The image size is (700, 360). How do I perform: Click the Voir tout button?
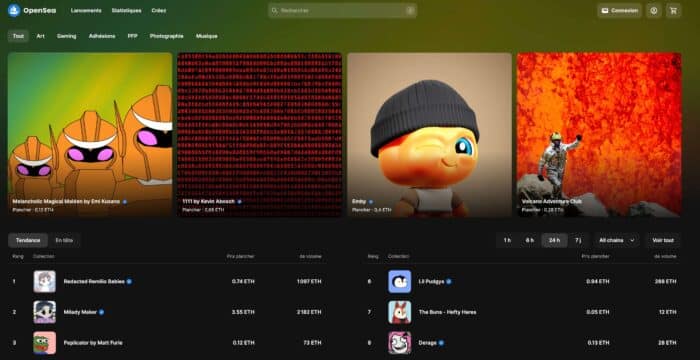click(x=662, y=240)
